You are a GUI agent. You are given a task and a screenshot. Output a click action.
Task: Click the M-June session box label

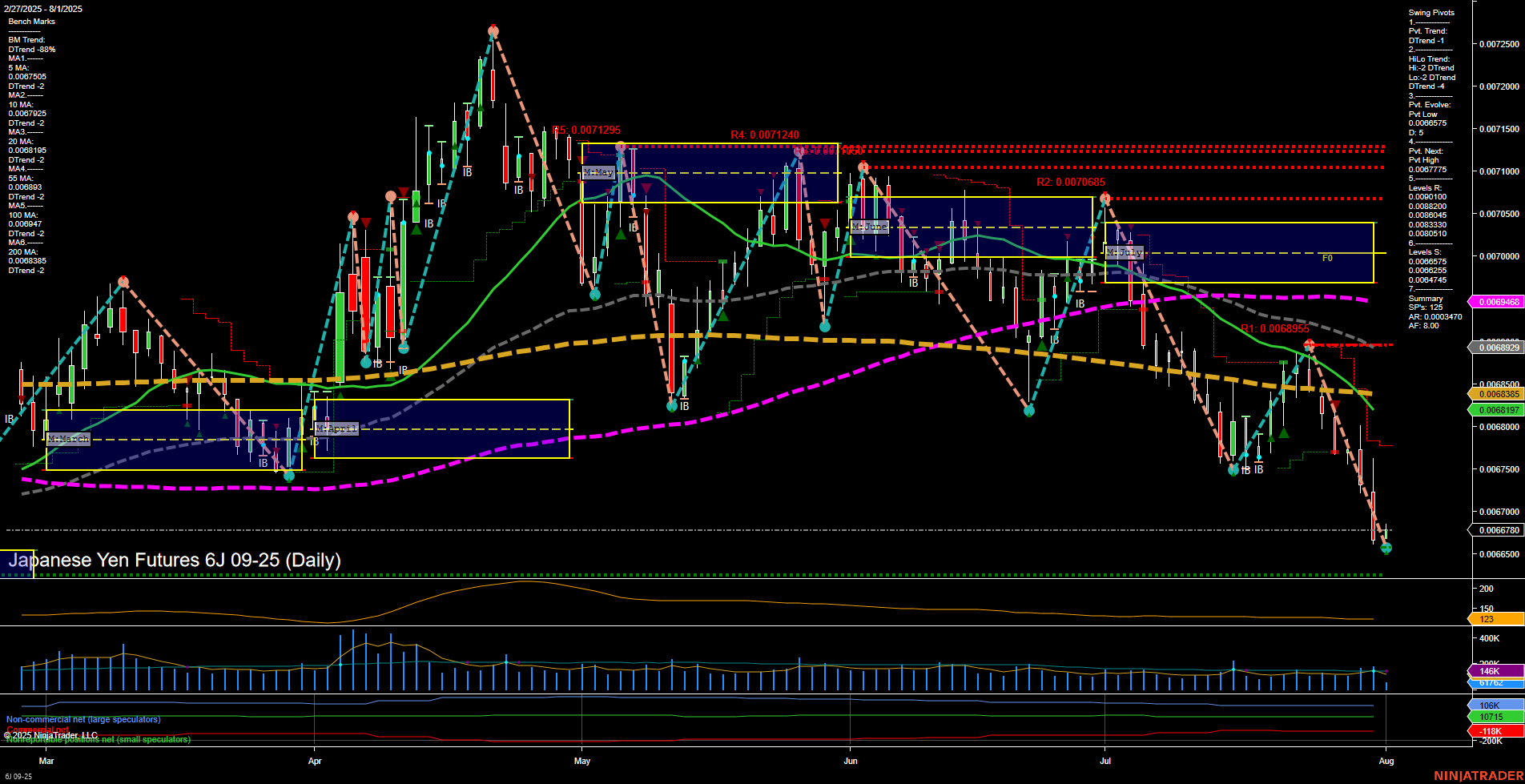coord(869,227)
